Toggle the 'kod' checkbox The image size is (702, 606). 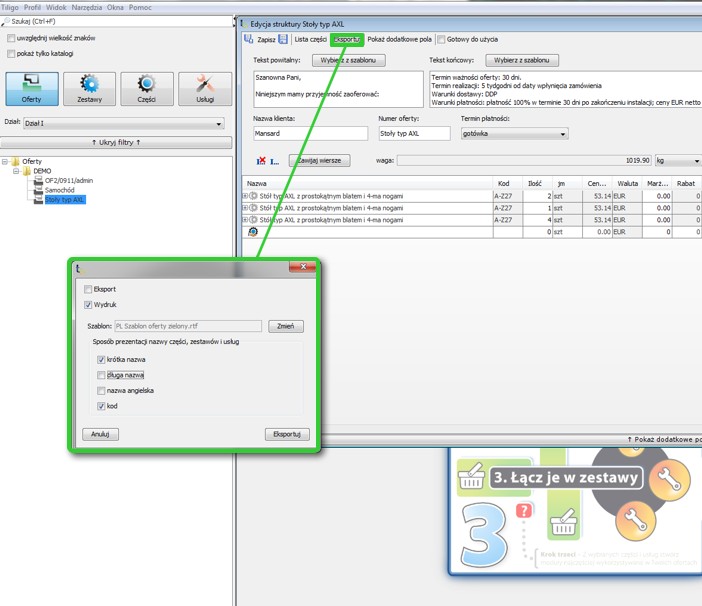point(101,406)
